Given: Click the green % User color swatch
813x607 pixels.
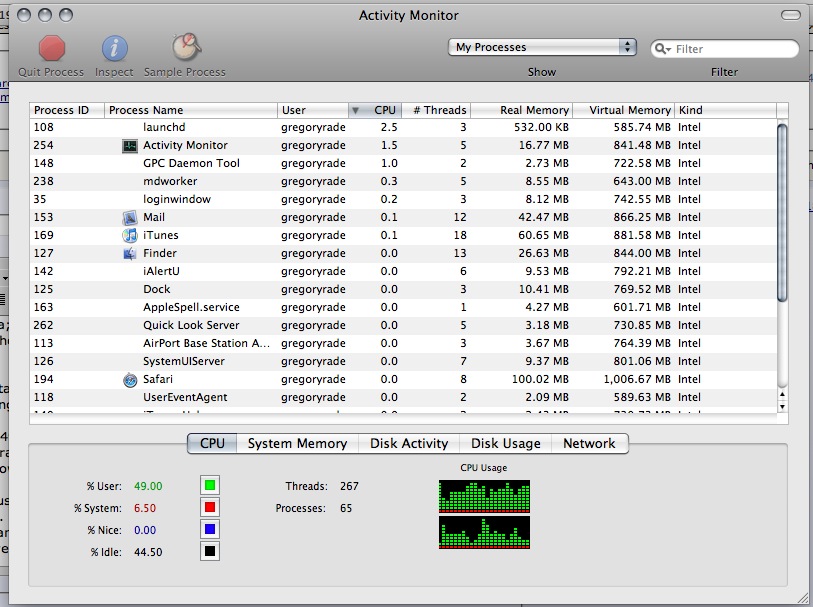Looking at the screenshot, I should point(210,486).
